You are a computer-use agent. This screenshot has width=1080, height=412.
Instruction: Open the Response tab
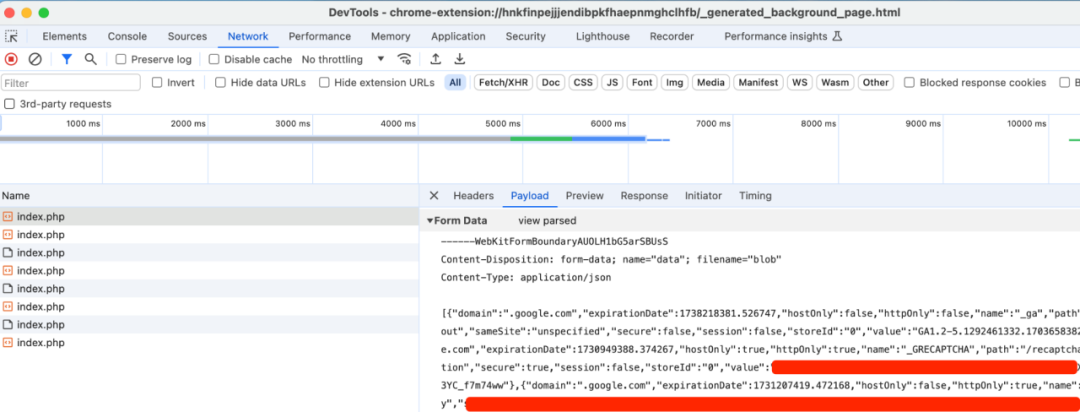644,196
